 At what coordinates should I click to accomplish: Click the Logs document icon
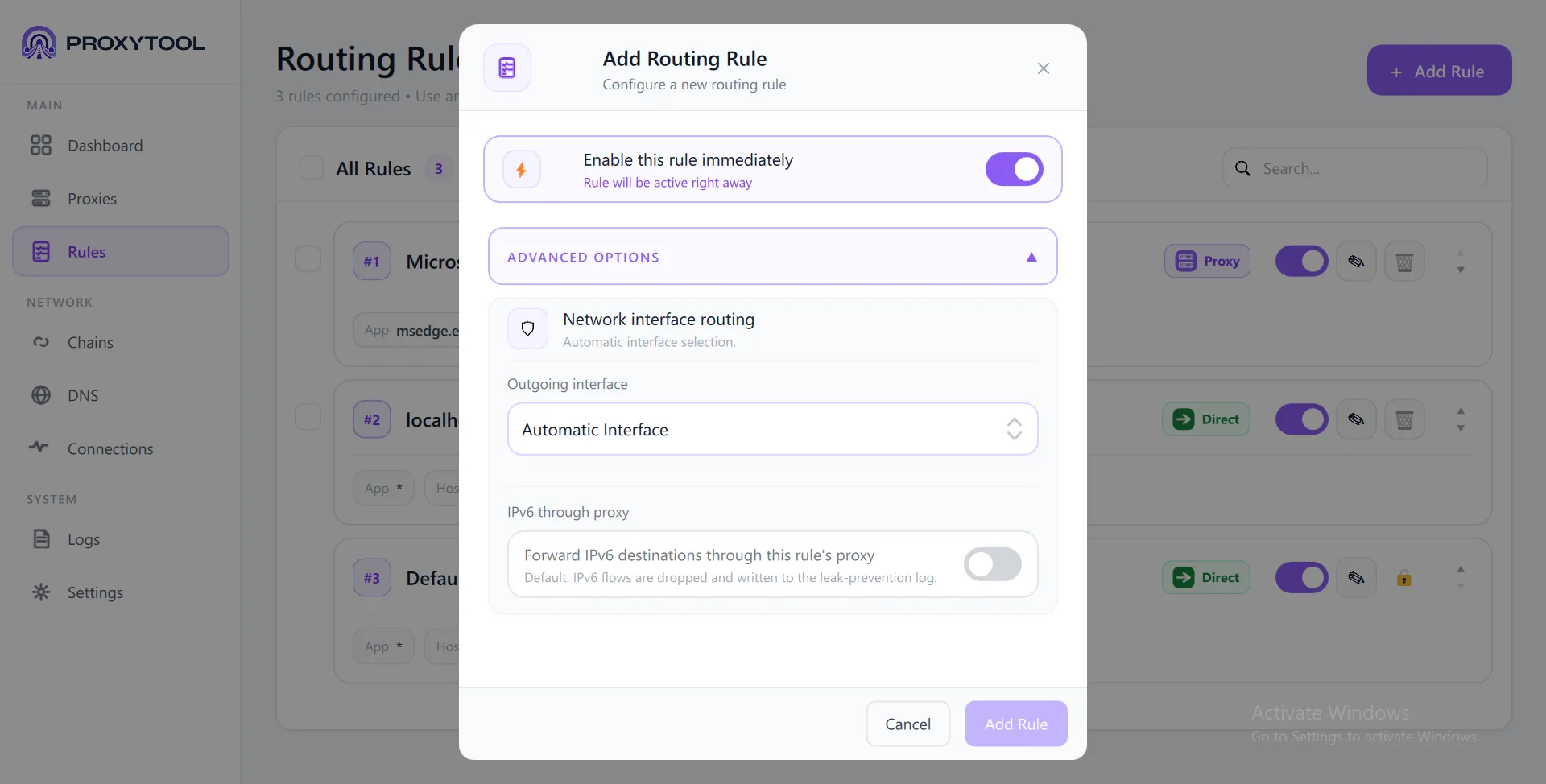(41, 539)
